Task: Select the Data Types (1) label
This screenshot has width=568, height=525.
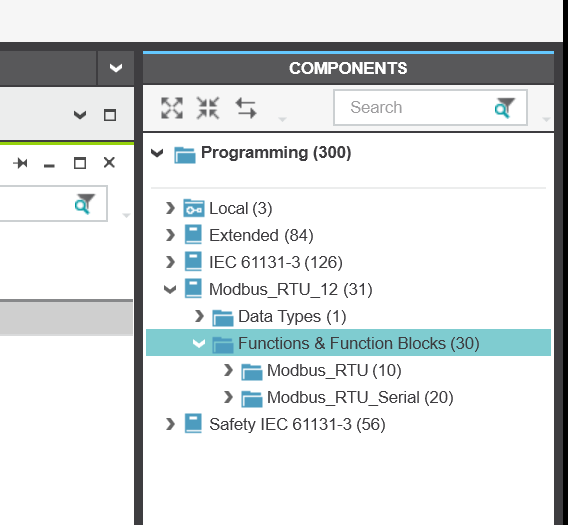Action: pos(292,316)
